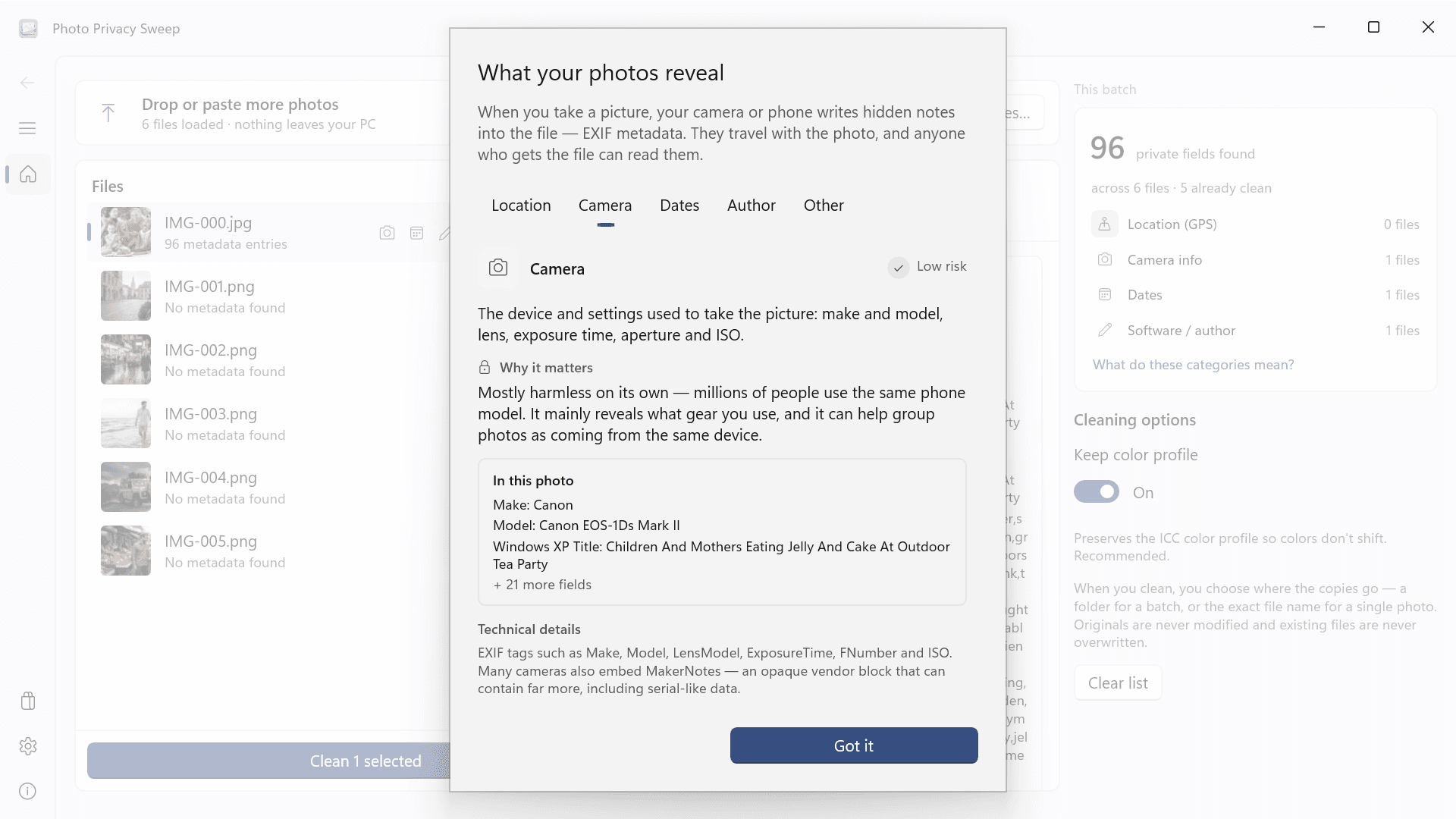
Task: Click the '+ 21 more fields' text
Action: pos(542,585)
